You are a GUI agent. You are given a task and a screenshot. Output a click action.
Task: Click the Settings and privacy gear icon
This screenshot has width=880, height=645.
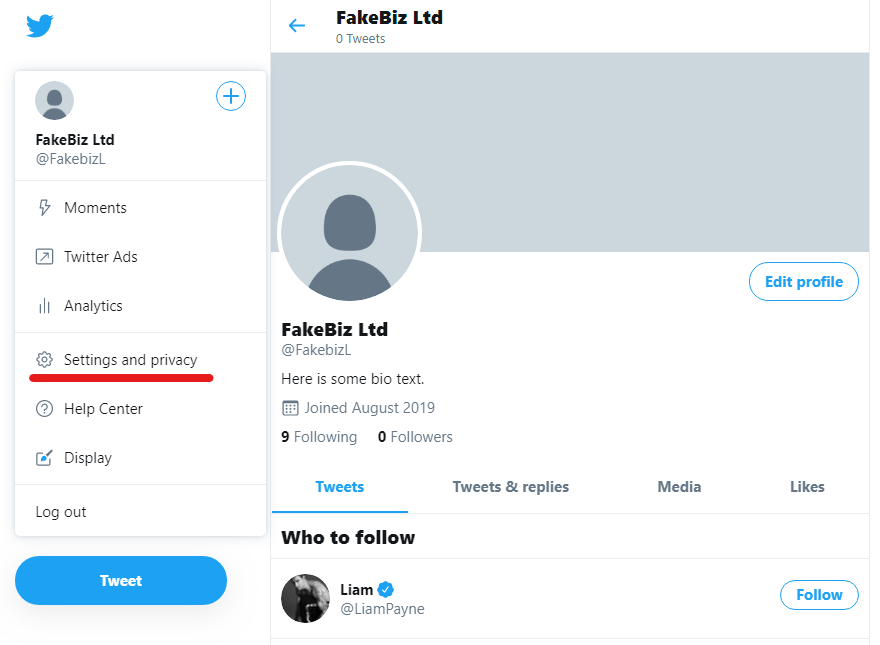42,359
